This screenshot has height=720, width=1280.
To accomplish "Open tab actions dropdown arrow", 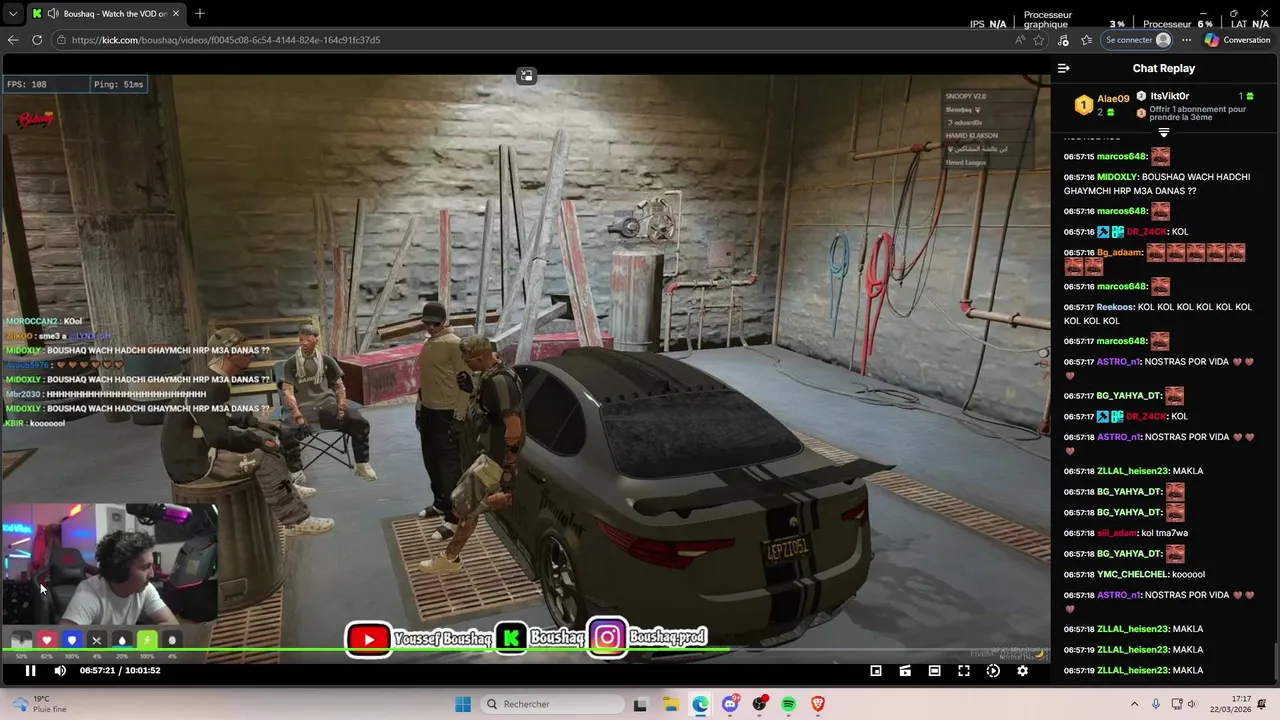I will pyautogui.click(x=13, y=14).
